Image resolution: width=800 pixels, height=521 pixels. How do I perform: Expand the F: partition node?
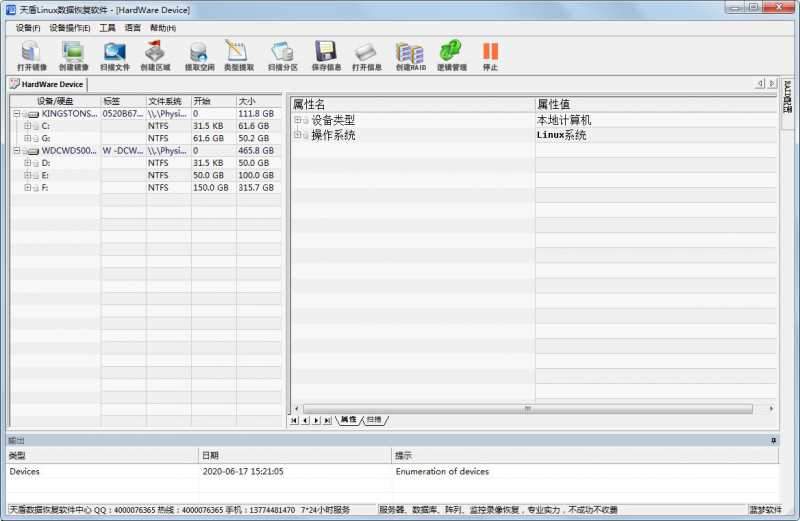click(28, 188)
